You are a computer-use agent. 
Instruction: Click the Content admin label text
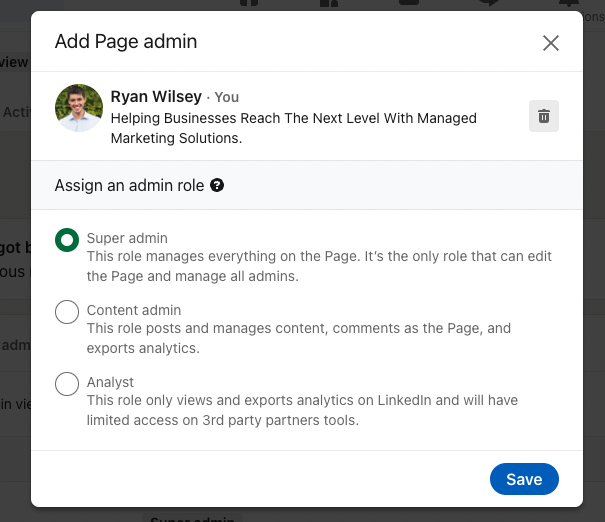[134, 310]
